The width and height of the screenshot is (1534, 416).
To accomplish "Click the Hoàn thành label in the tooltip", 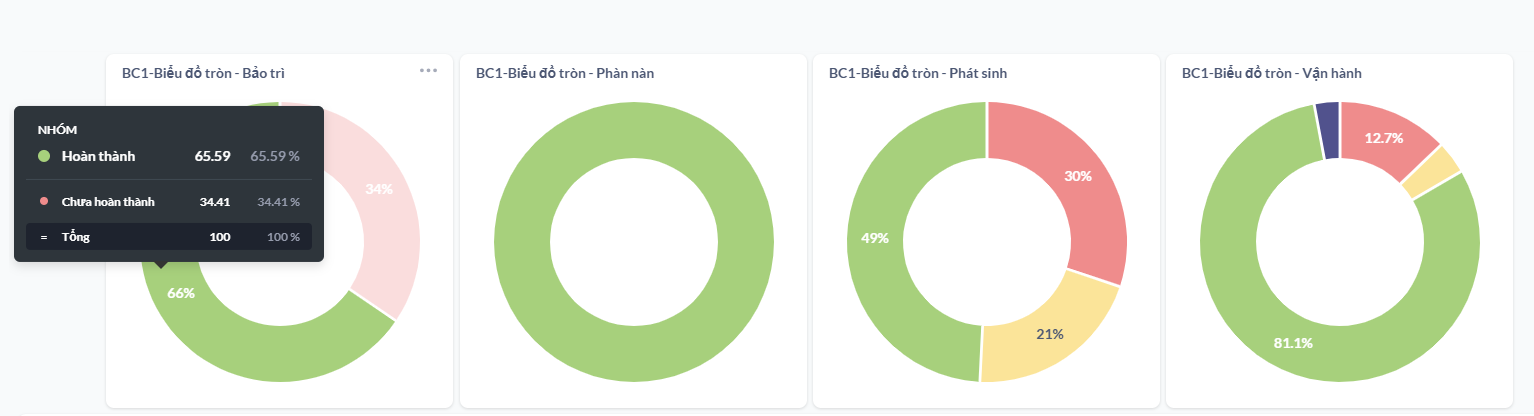I will click(x=98, y=156).
